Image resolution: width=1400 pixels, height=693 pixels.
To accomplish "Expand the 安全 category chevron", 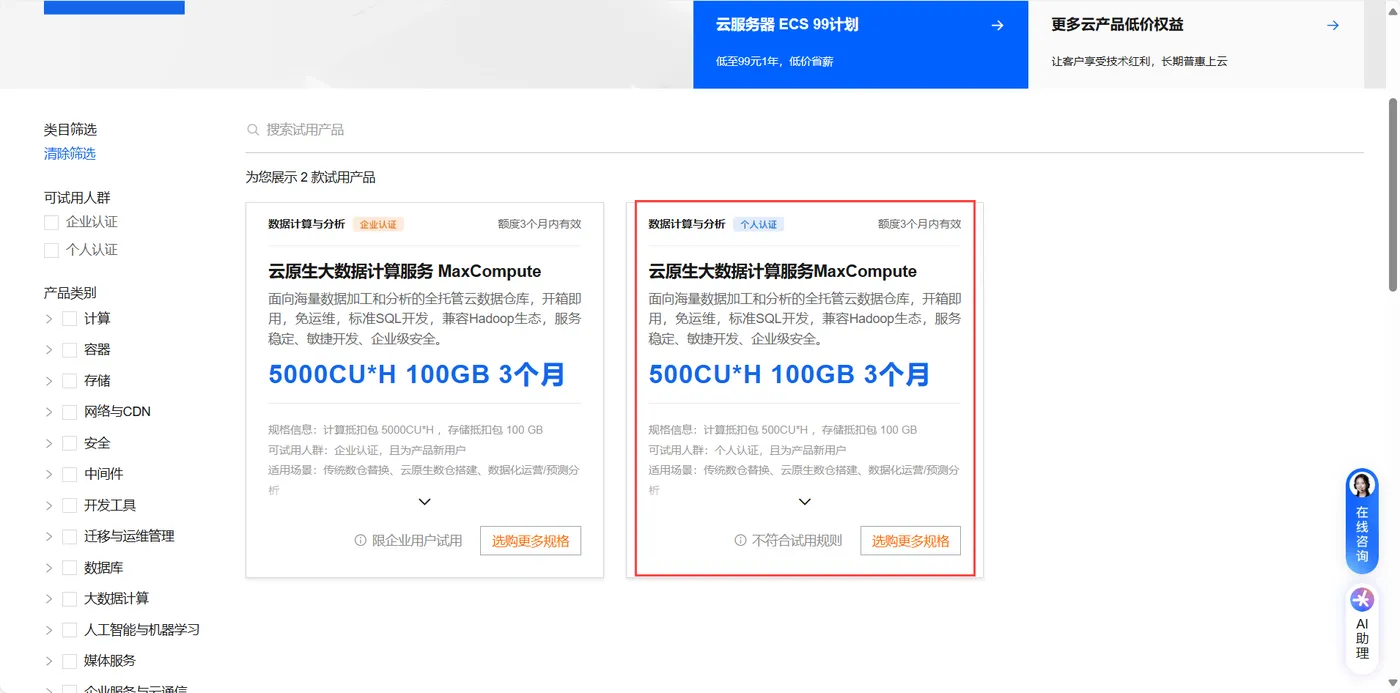I will click(49, 443).
